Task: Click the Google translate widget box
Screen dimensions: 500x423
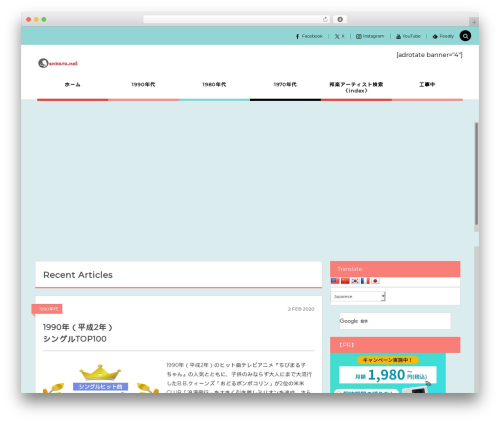Action: click(x=395, y=321)
